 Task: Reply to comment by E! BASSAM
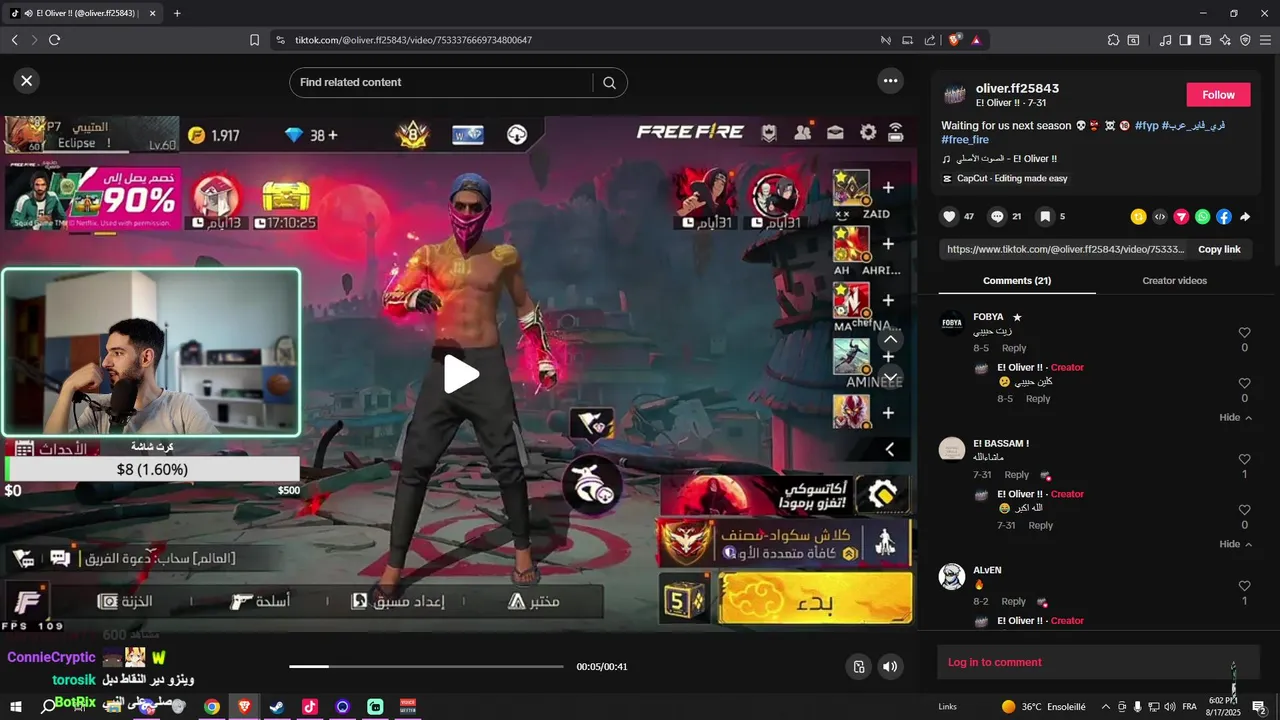click(x=1017, y=475)
